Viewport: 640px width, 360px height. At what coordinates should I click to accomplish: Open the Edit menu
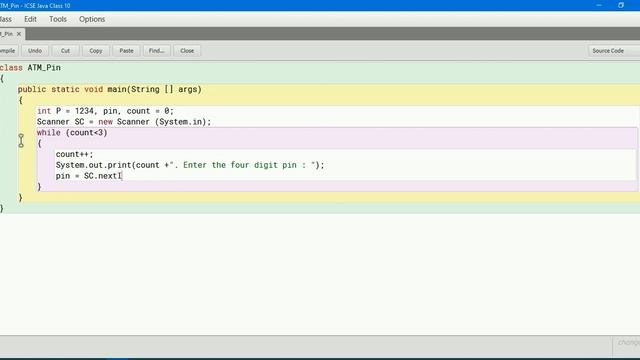point(30,19)
